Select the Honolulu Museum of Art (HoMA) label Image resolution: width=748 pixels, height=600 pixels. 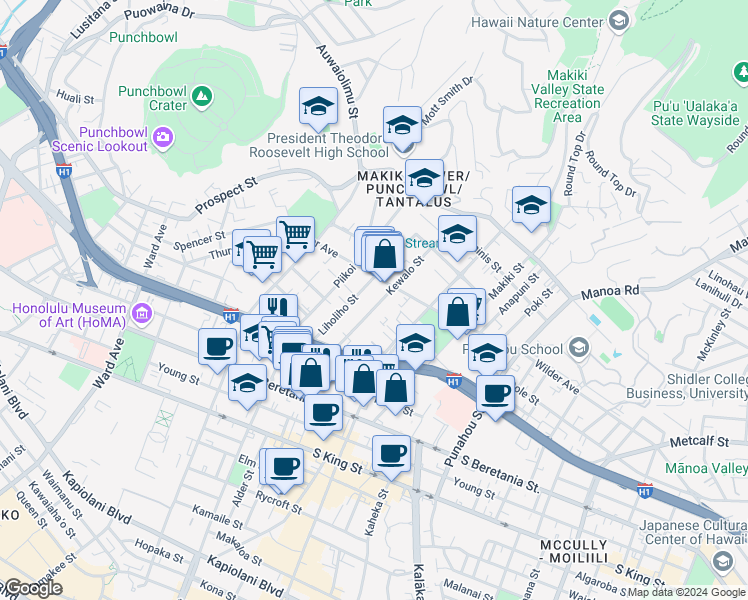[x=69, y=315]
